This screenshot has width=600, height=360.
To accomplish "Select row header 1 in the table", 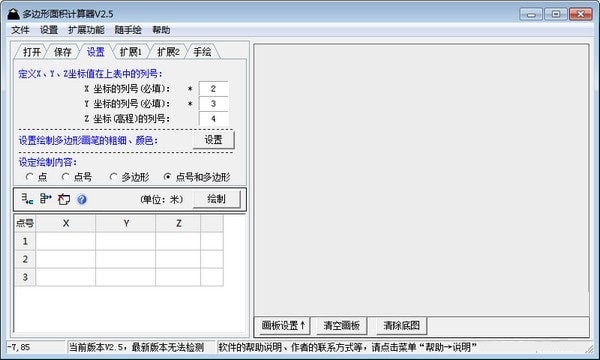I will pos(25,241).
